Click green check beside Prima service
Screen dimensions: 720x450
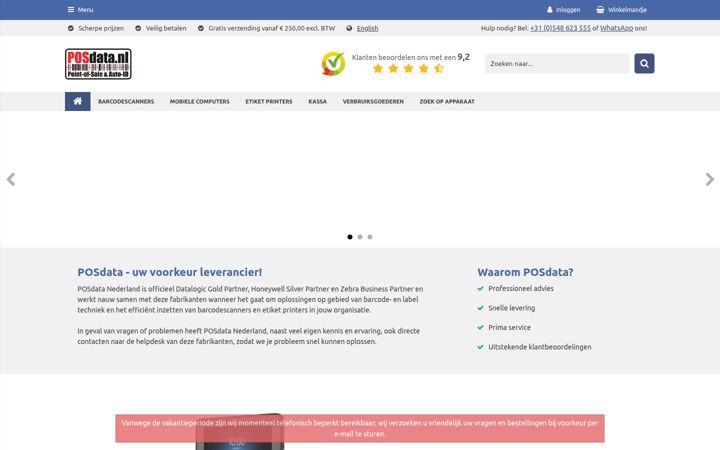[x=480, y=328]
